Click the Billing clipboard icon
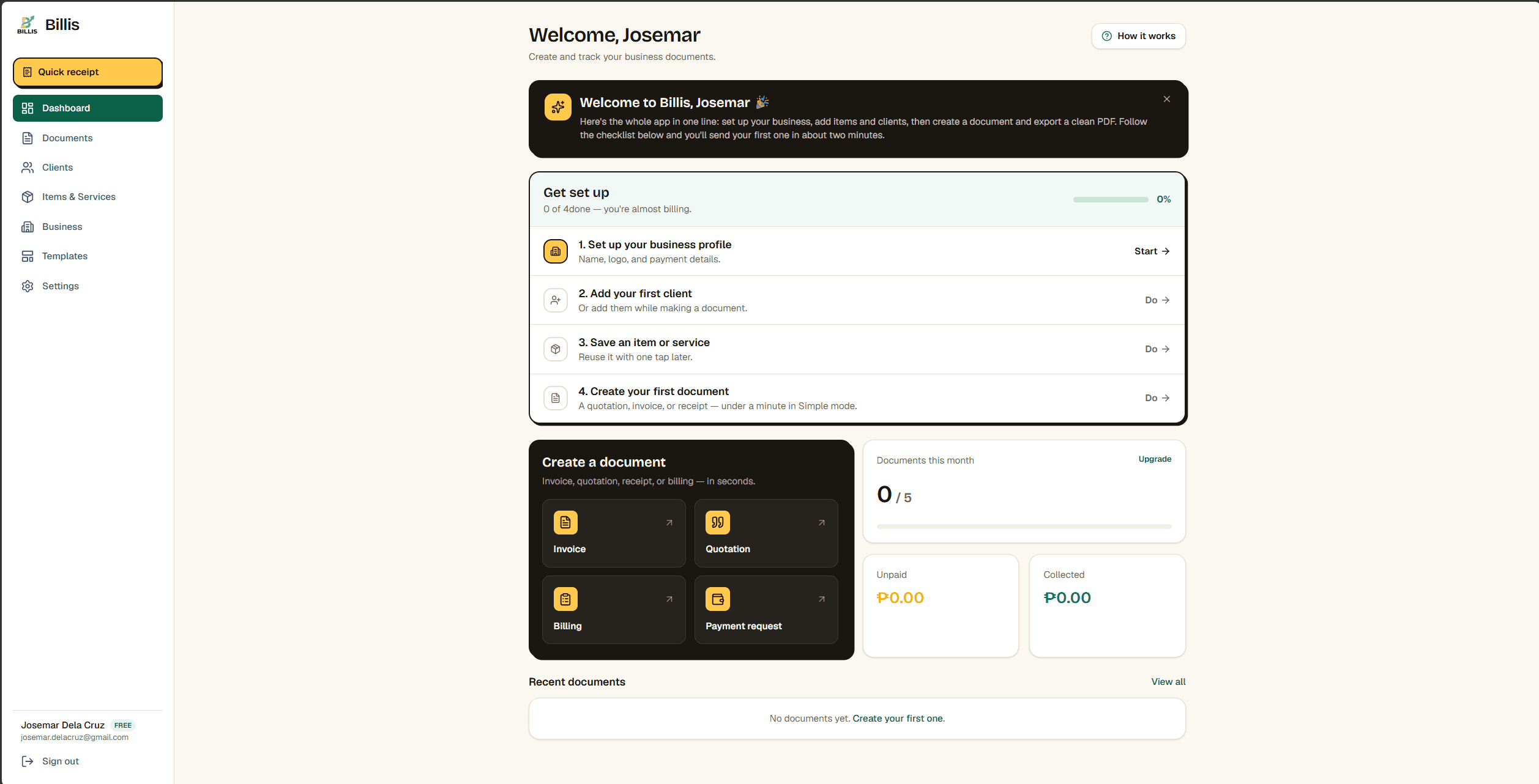Viewport: 1539px width, 784px height. point(565,599)
